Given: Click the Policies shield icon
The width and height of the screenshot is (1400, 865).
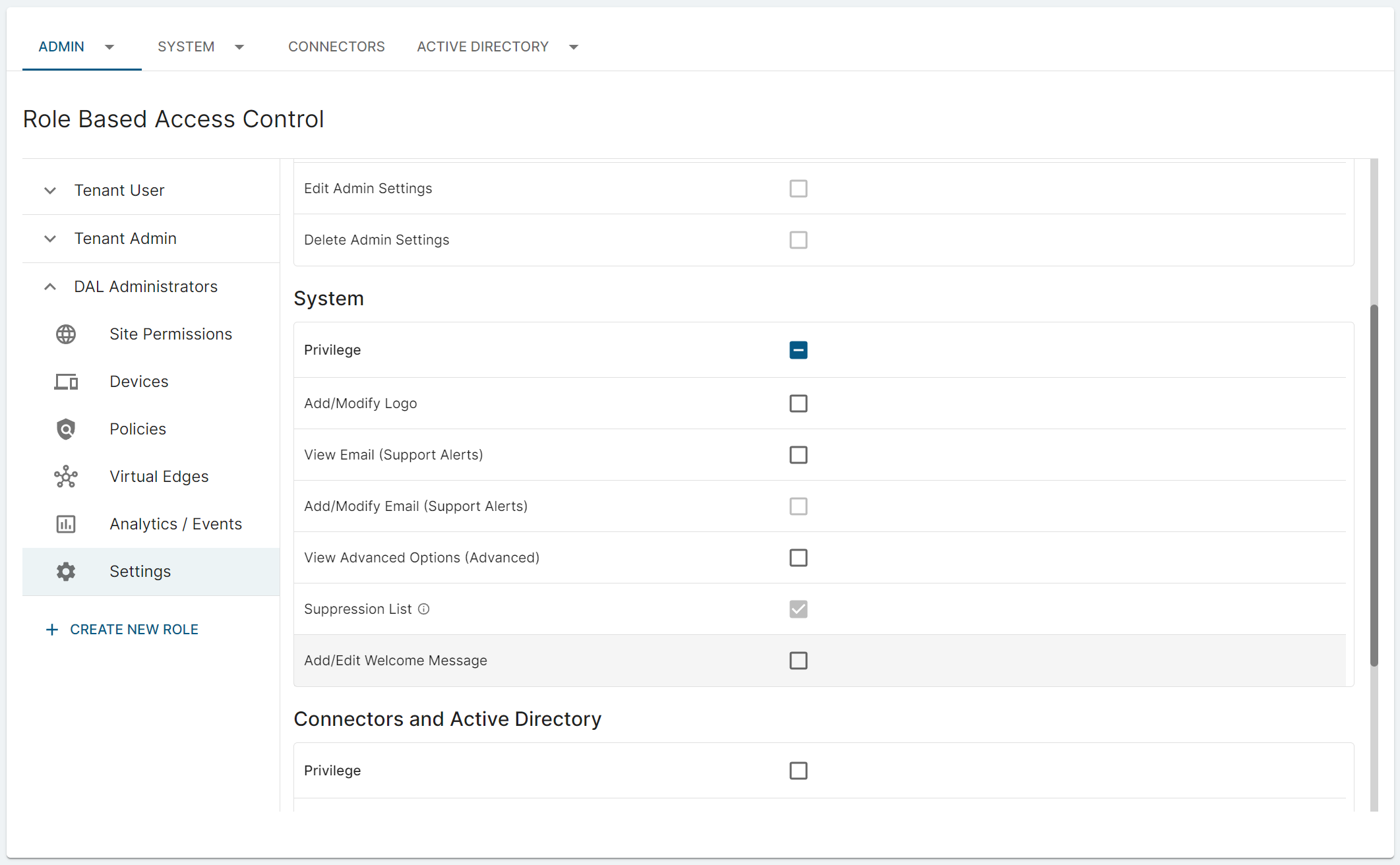Looking at the screenshot, I should coord(66,429).
